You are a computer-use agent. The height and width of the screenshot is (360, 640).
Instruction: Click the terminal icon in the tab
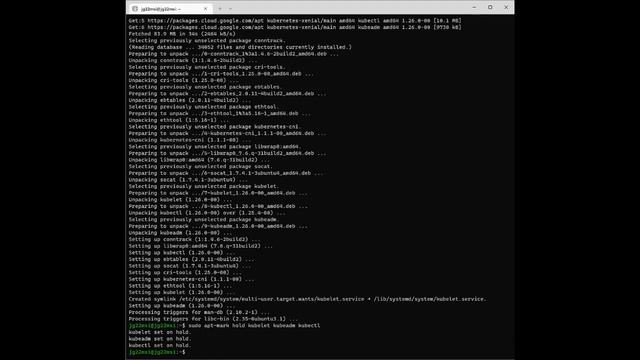tap(135, 9)
